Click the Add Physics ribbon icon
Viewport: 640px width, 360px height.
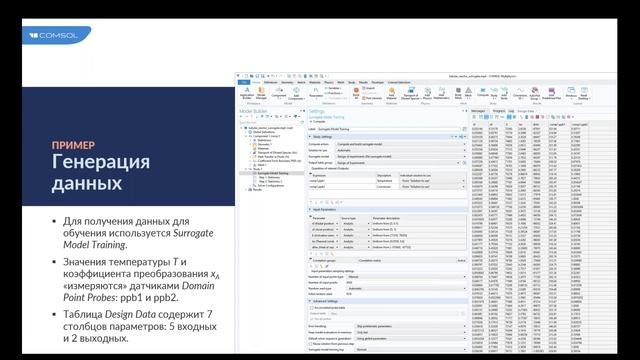click(x=427, y=93)
